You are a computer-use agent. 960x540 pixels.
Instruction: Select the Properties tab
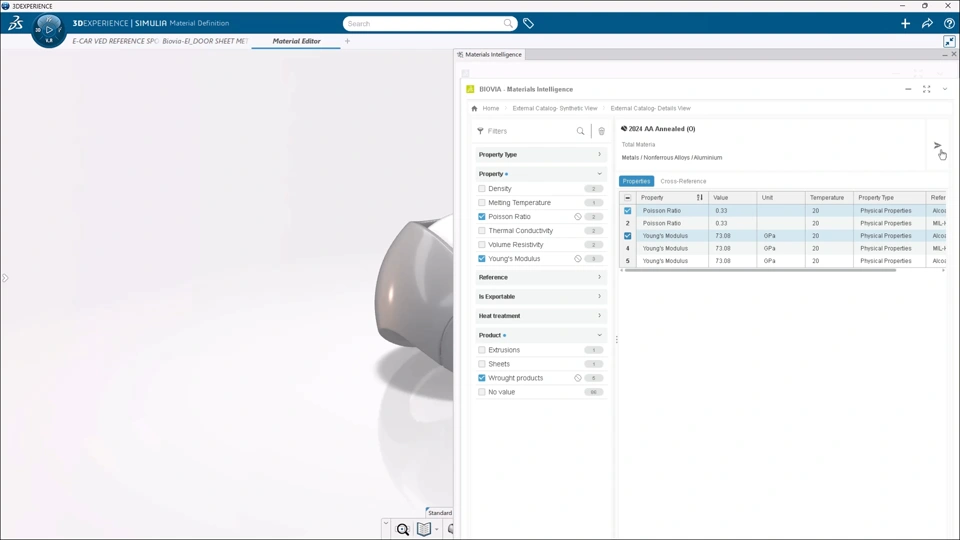(636, 181)
